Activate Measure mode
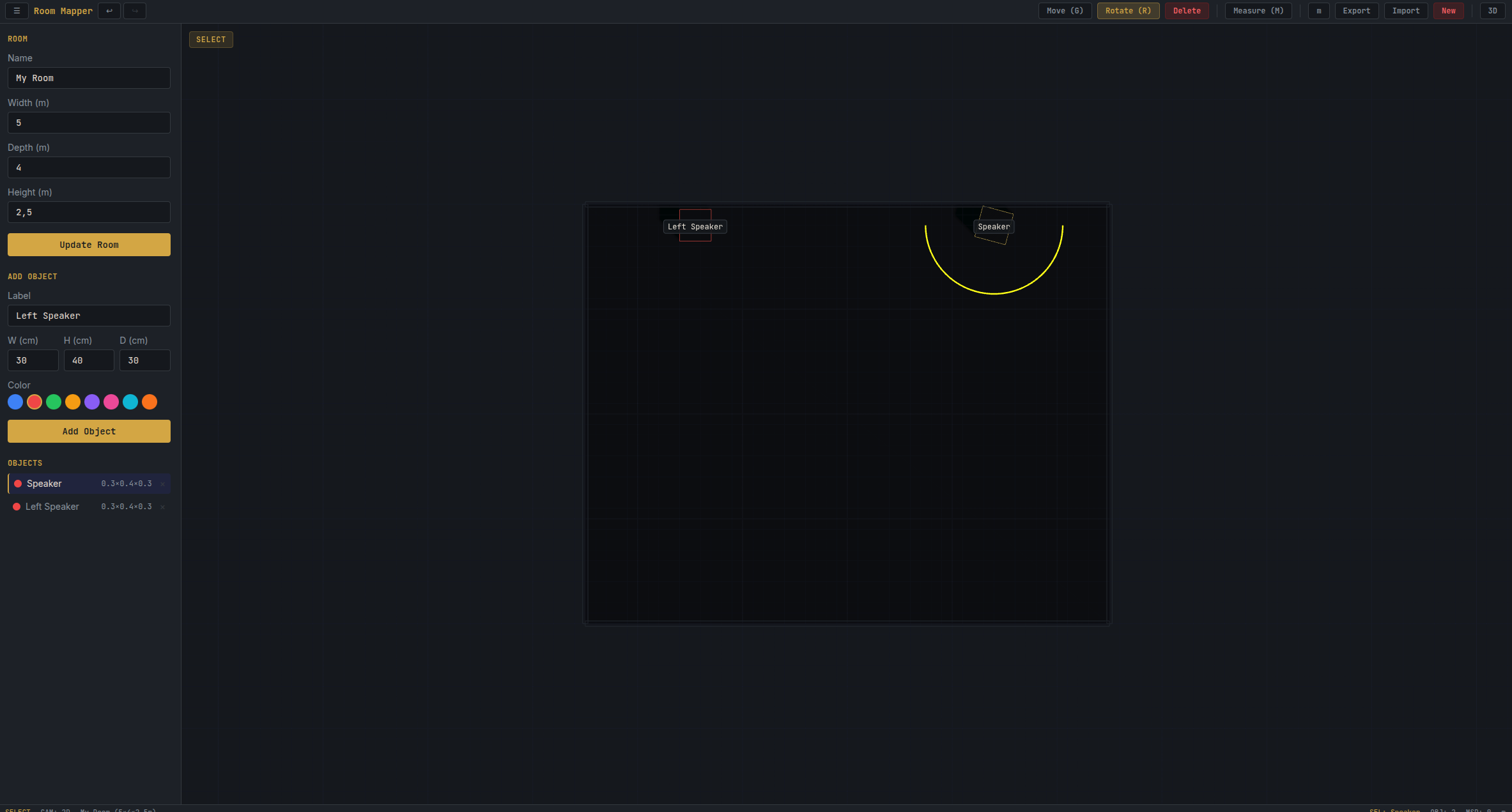 point(1257,11)
